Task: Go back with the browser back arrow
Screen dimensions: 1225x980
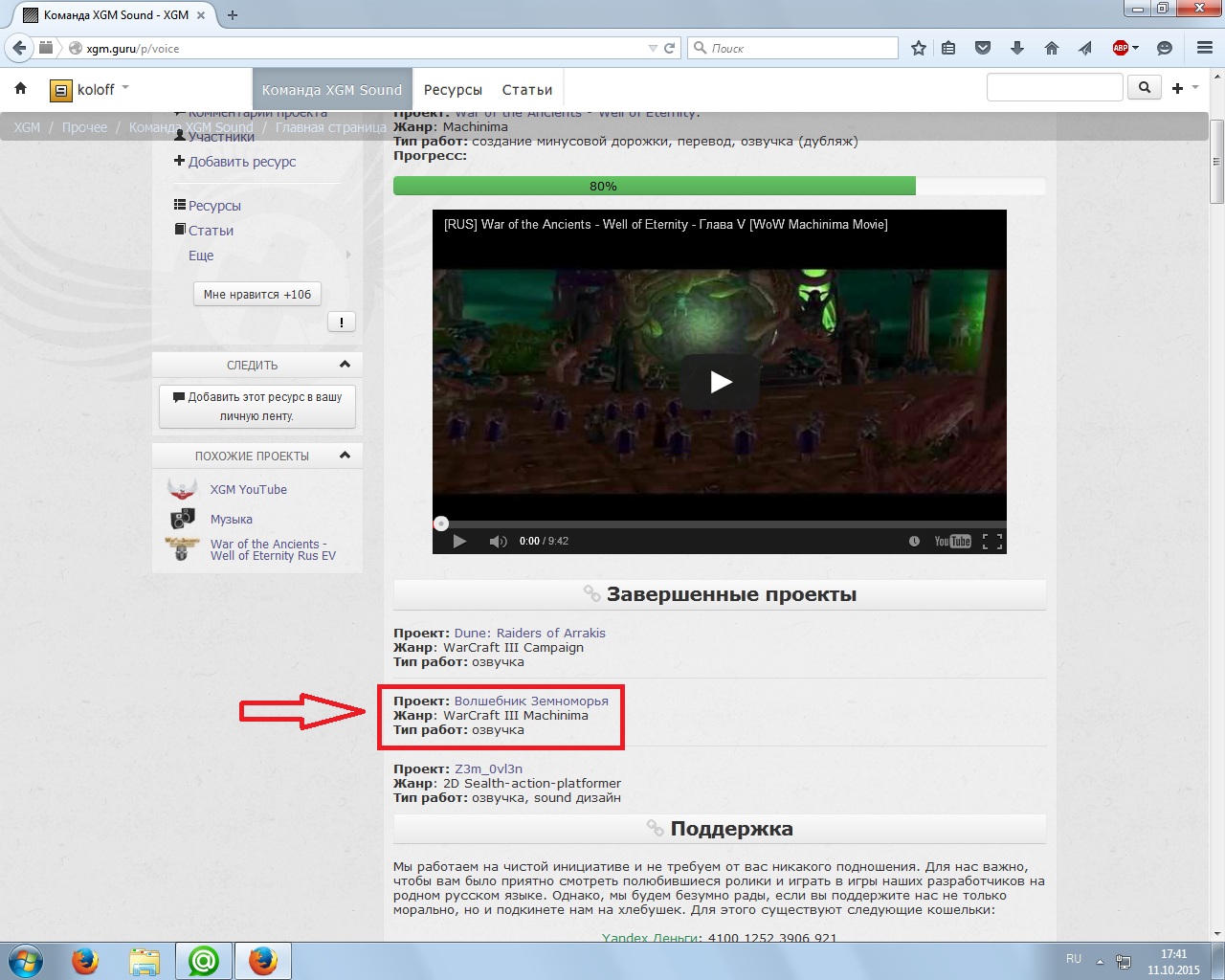Action: point(19,48)
